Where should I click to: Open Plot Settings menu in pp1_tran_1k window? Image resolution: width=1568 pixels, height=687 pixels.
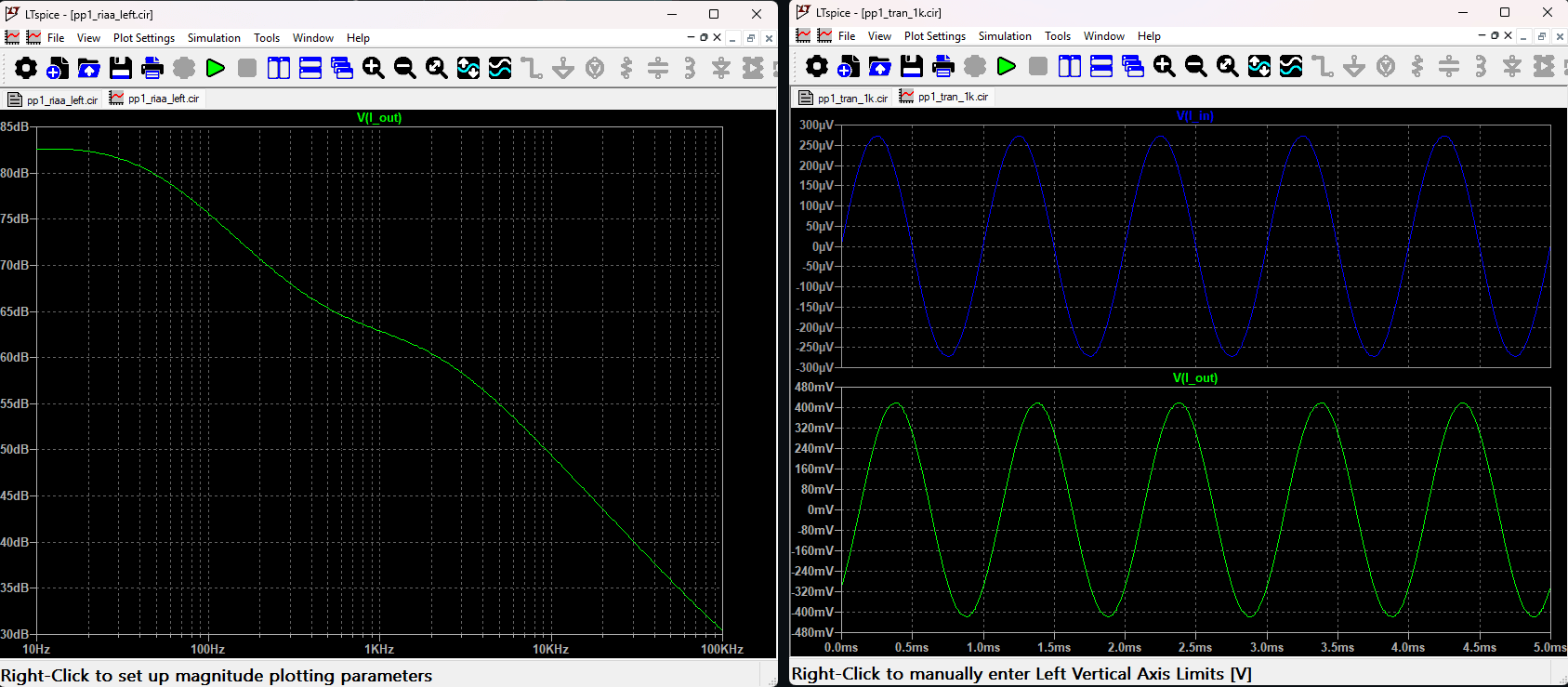(935, 36)
